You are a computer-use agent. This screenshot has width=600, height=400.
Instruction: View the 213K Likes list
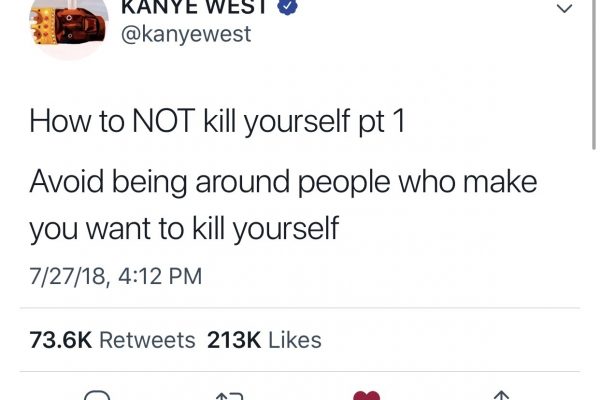[264, 340]
